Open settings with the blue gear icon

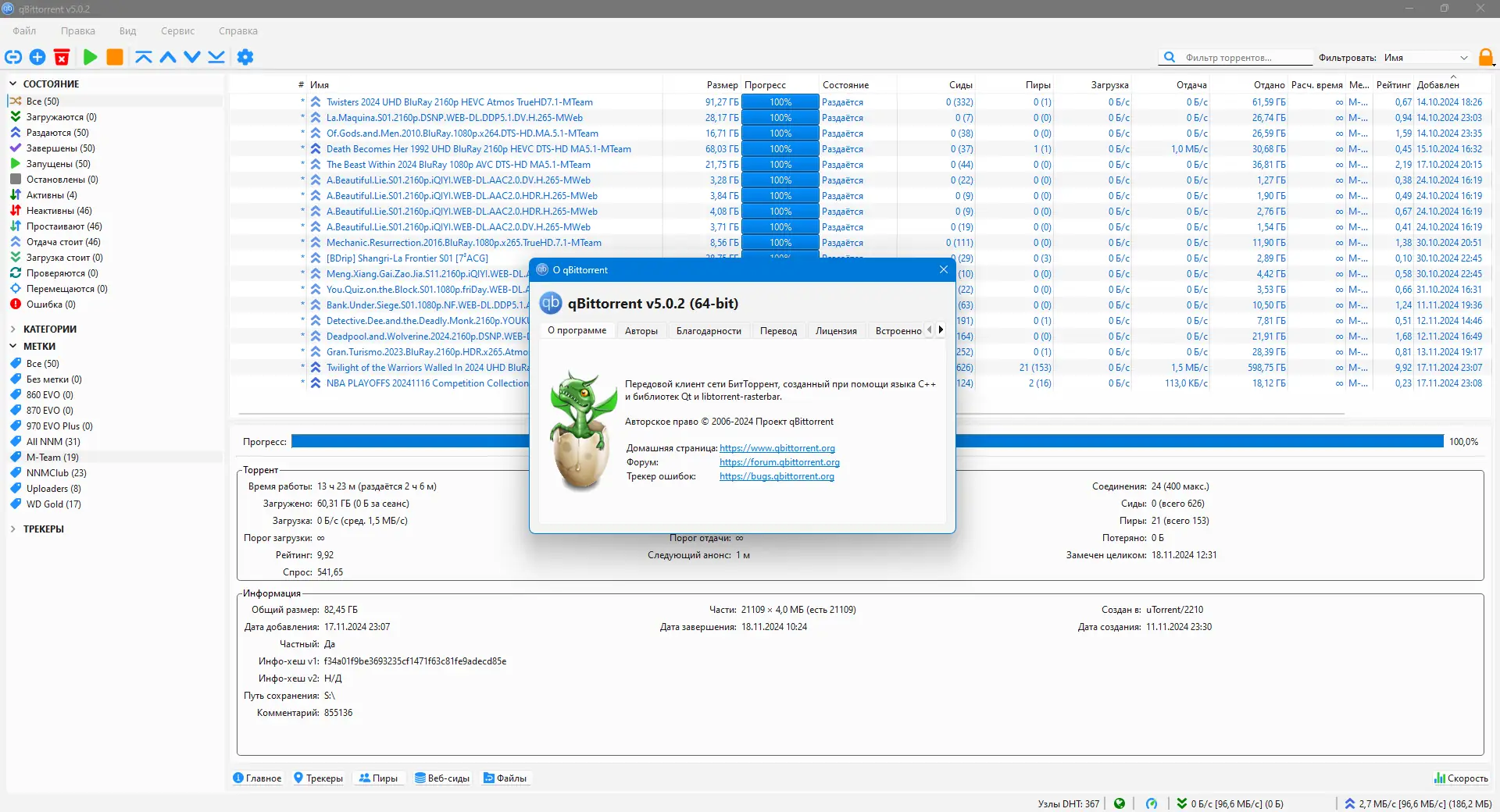[245, 57]
